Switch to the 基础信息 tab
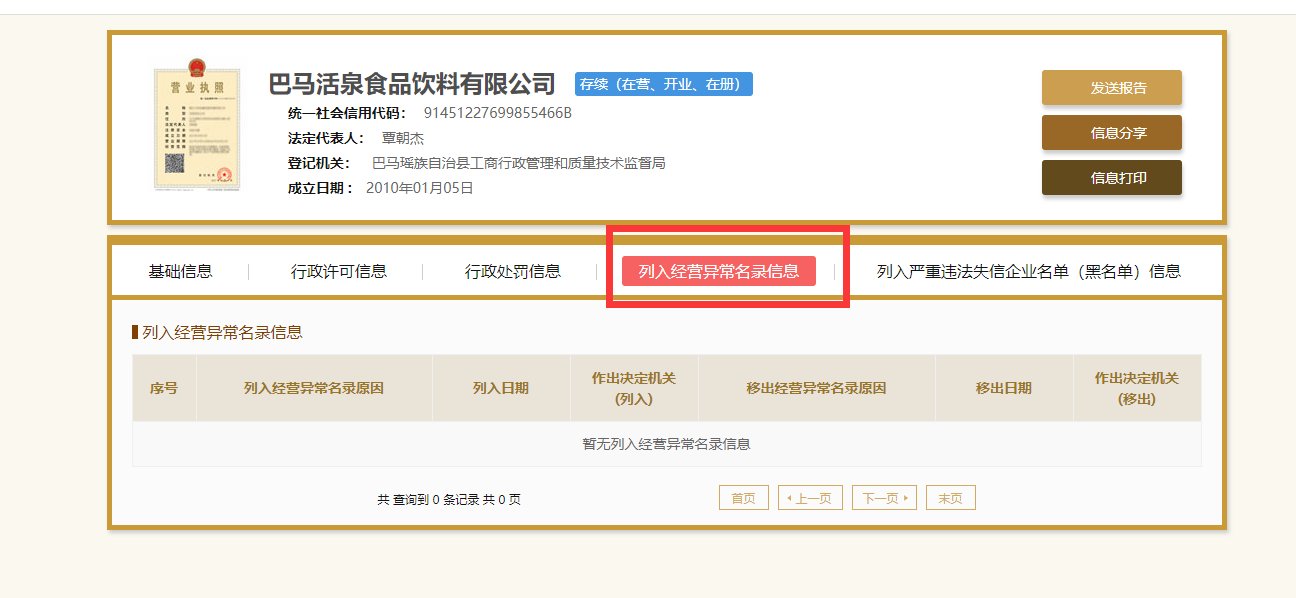1296x598 pixels. [x=182, y=270]
